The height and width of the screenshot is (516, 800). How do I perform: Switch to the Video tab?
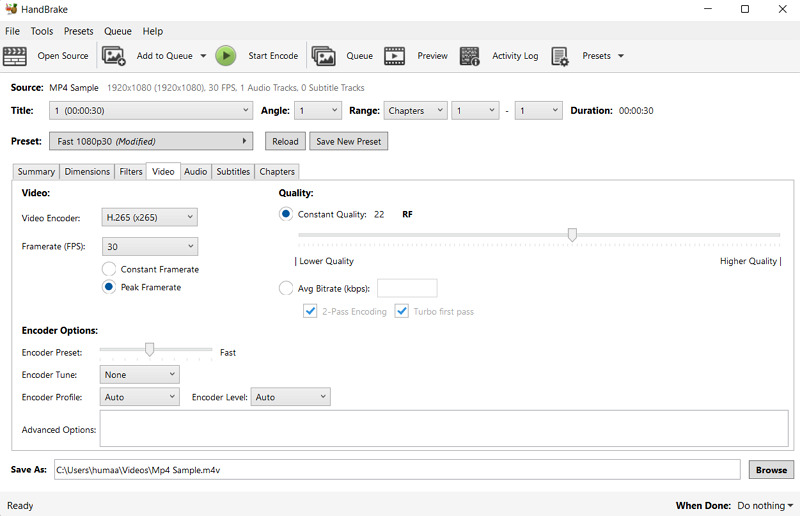point(163,171)
